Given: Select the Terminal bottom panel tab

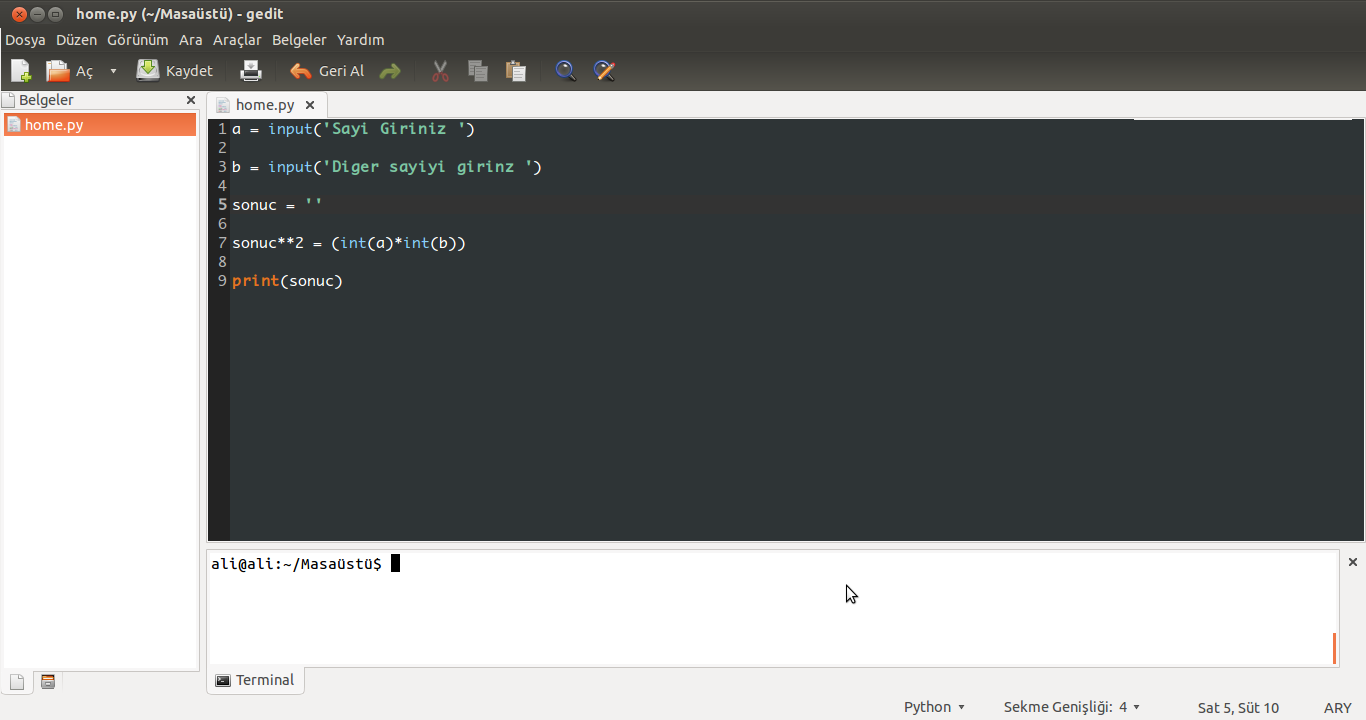Looking at the screenshot, I should click(x=255, y=680).
